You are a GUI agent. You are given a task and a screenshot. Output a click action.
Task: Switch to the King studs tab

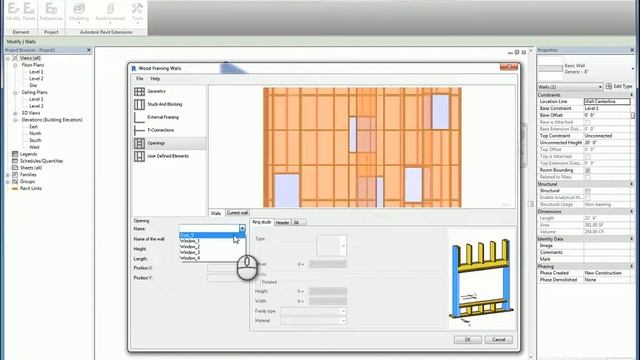pyautogui.click(x=262, y=222)
